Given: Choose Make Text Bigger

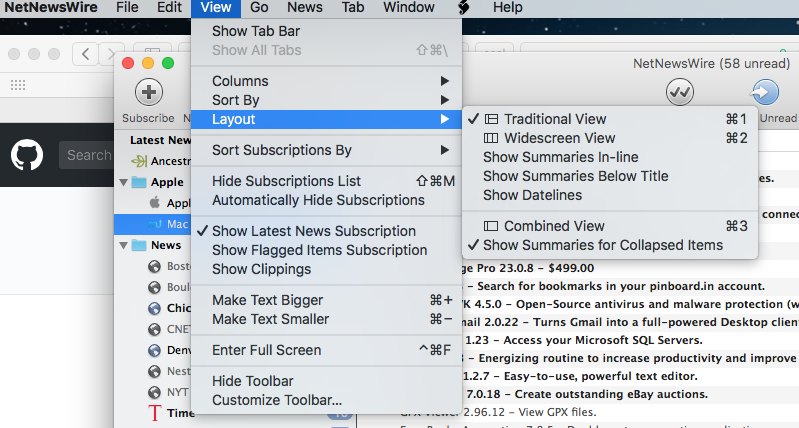Looking at the screenshot, I should (x=326, y=300).
